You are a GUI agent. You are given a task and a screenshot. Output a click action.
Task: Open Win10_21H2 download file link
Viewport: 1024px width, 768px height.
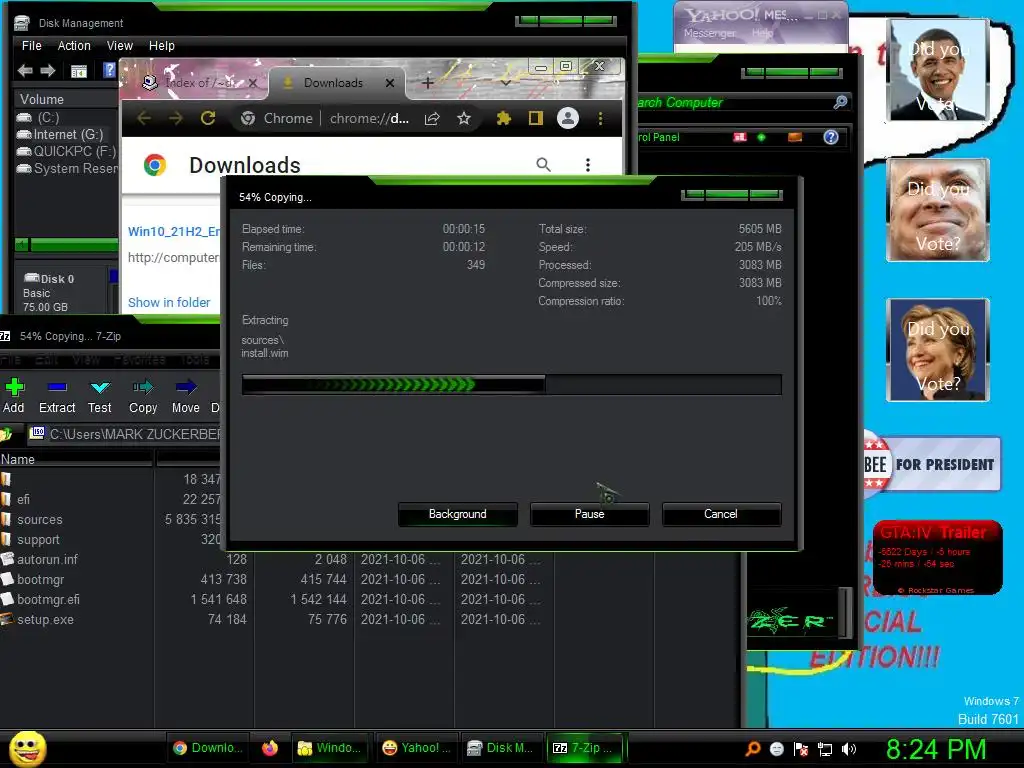pos(174,231)
